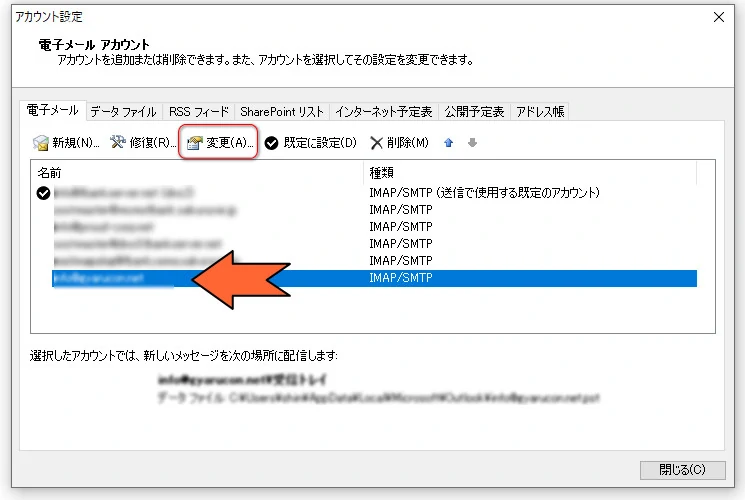Delete the selected account (削除)
This screenshot has width=745, height=500.
(x=399, y=143)
